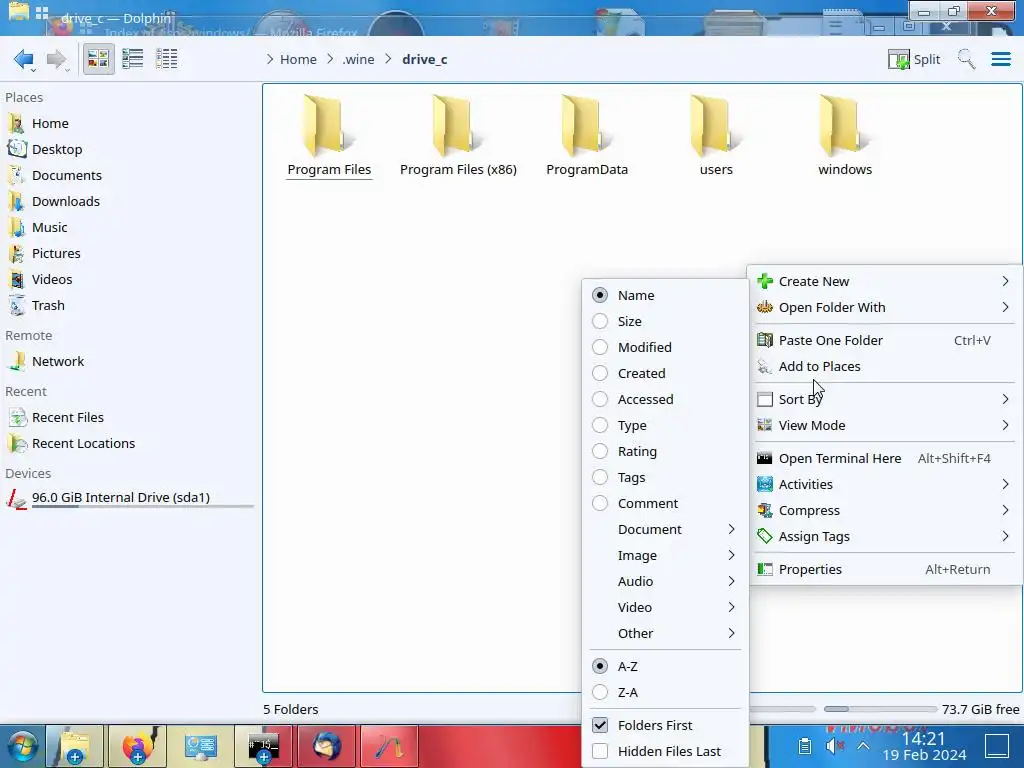Viewport: 1024px width, 768px height.
Task: Expand Create New submenu
Action: click(x=884, y=281)
